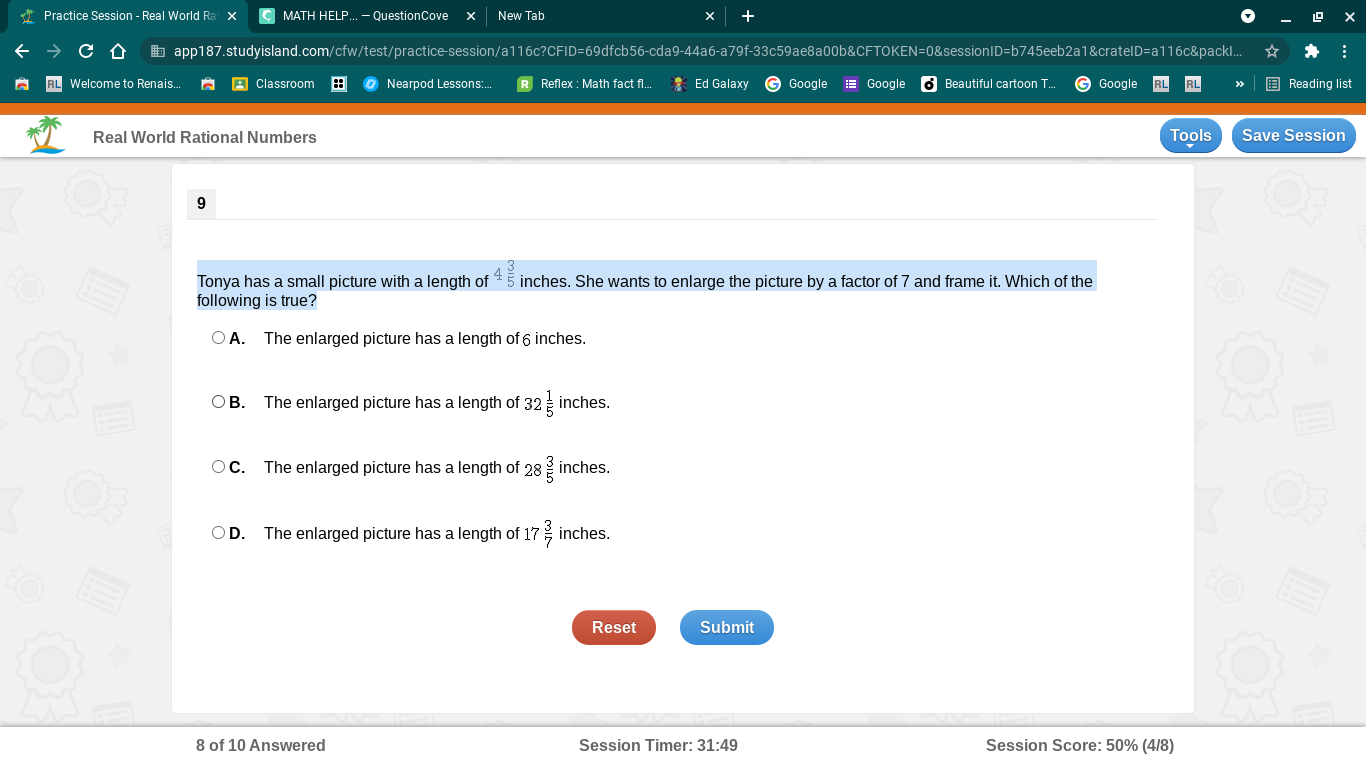
Task: Open a new tab with the plus icon
Action: pos(748,16)
